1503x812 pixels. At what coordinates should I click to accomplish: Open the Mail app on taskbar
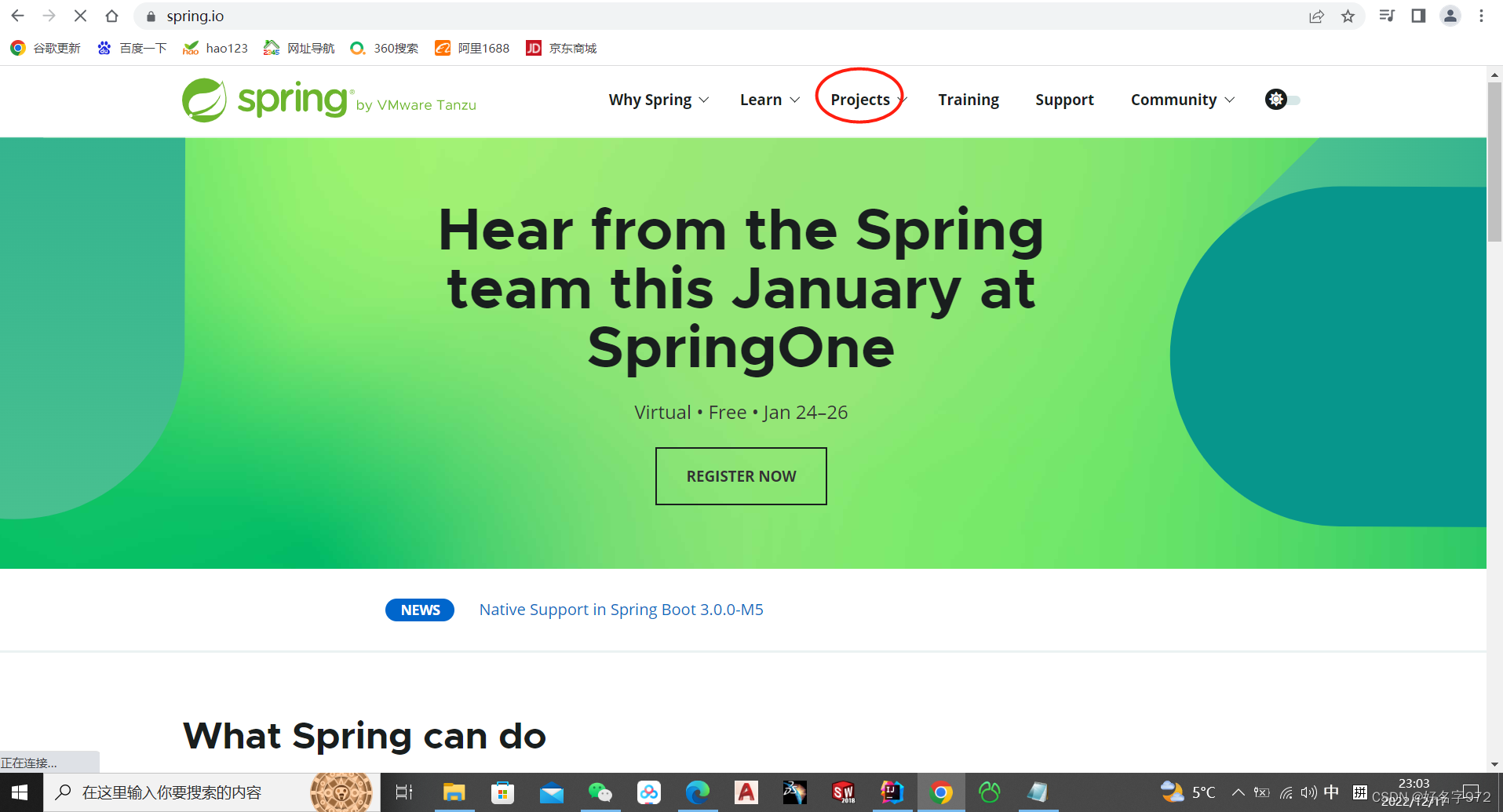click(x=552, y=792)
